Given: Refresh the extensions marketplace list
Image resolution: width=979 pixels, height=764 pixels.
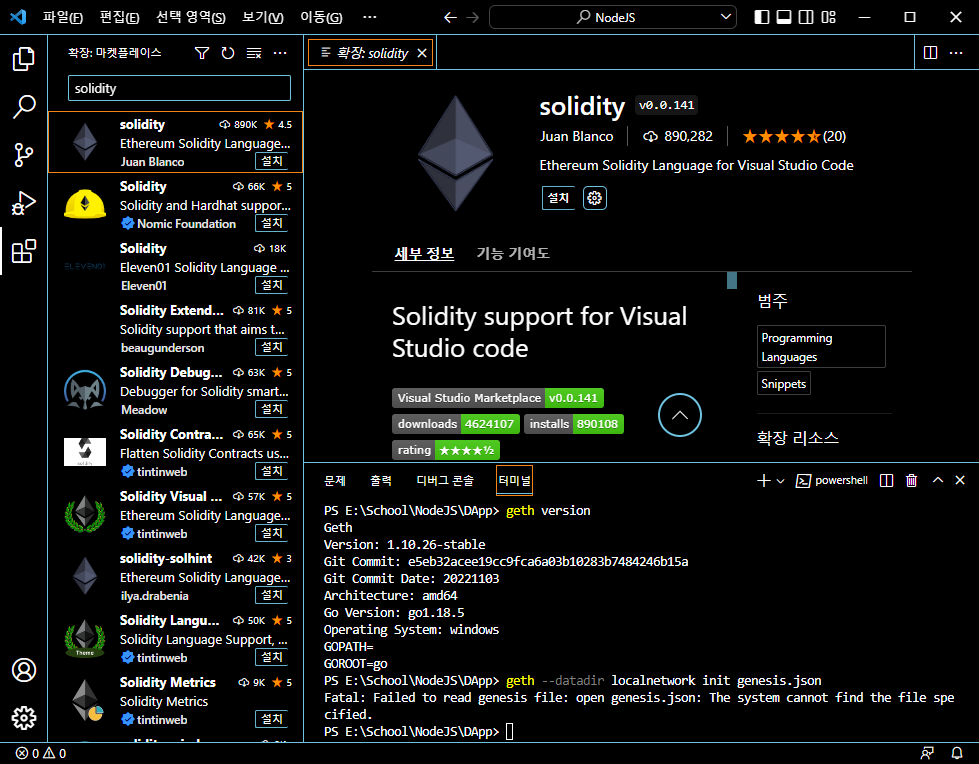Looking at the screenshot, I should [228, 53].
